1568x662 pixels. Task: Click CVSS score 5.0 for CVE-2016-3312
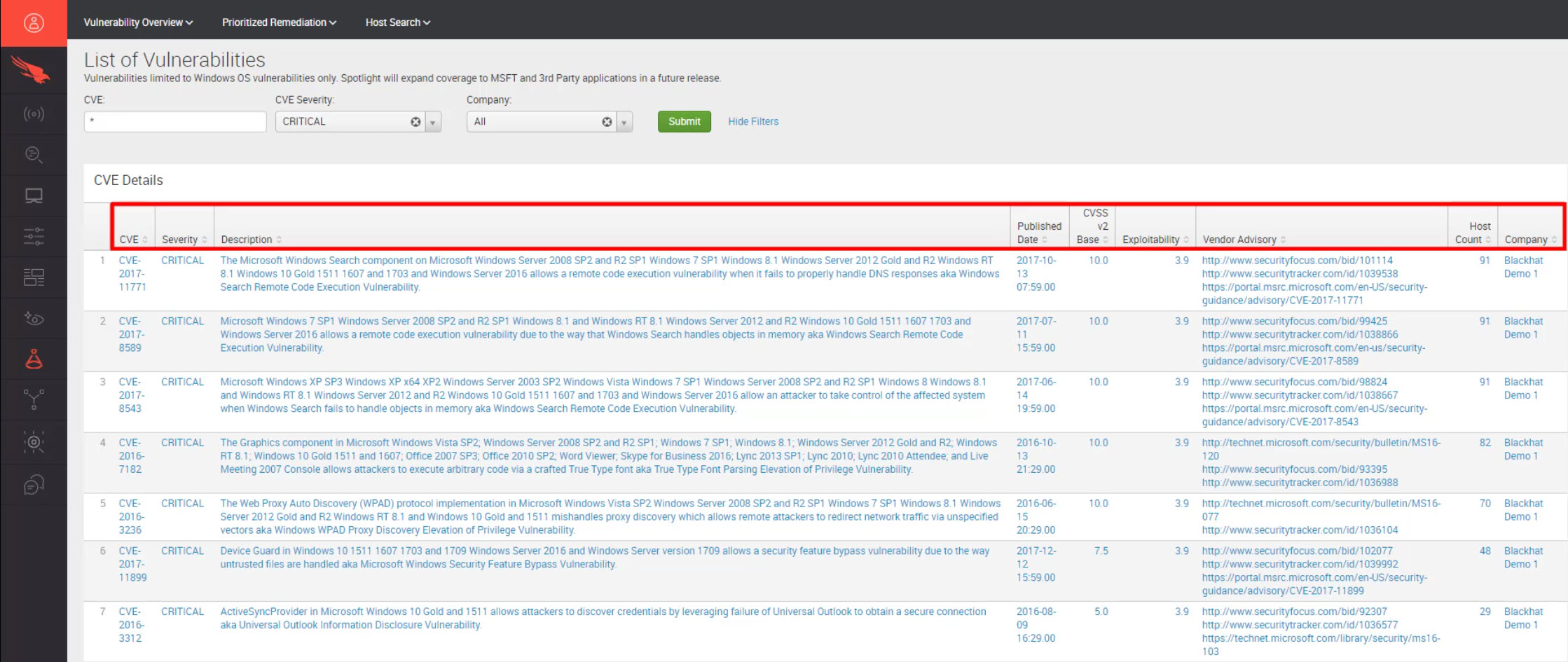pyautogui.click(x=1101, y=612)
